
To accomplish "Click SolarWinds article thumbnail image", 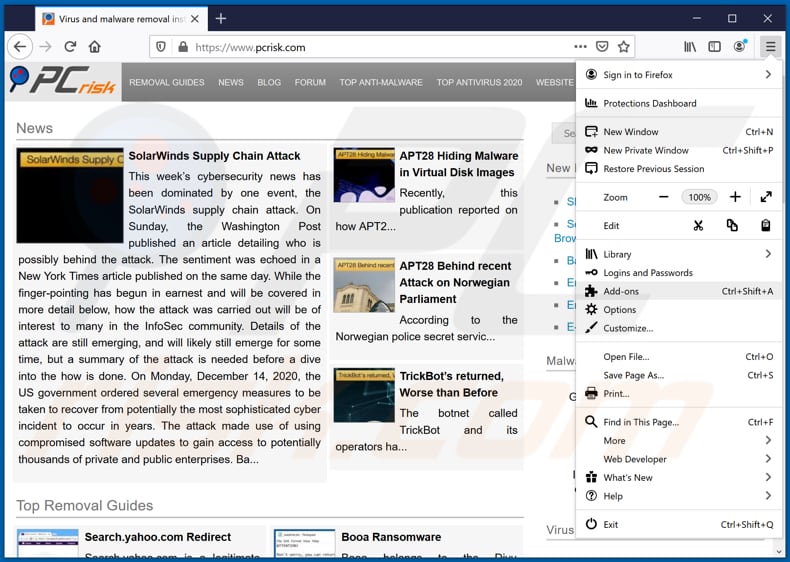I will click(x=70, y=196).
